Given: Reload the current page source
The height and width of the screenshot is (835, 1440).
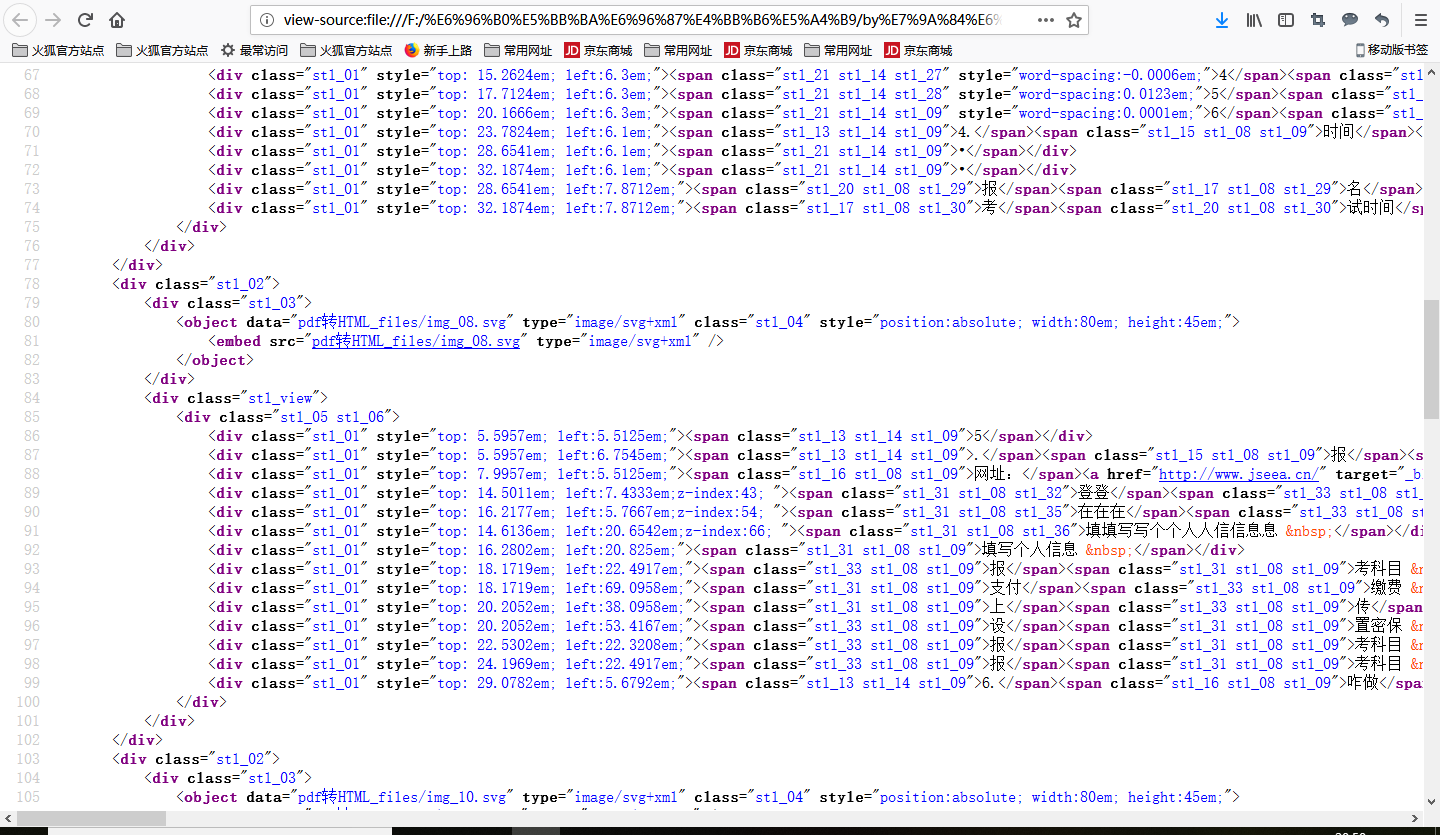Looking at the screenshot, I should 86,20.
